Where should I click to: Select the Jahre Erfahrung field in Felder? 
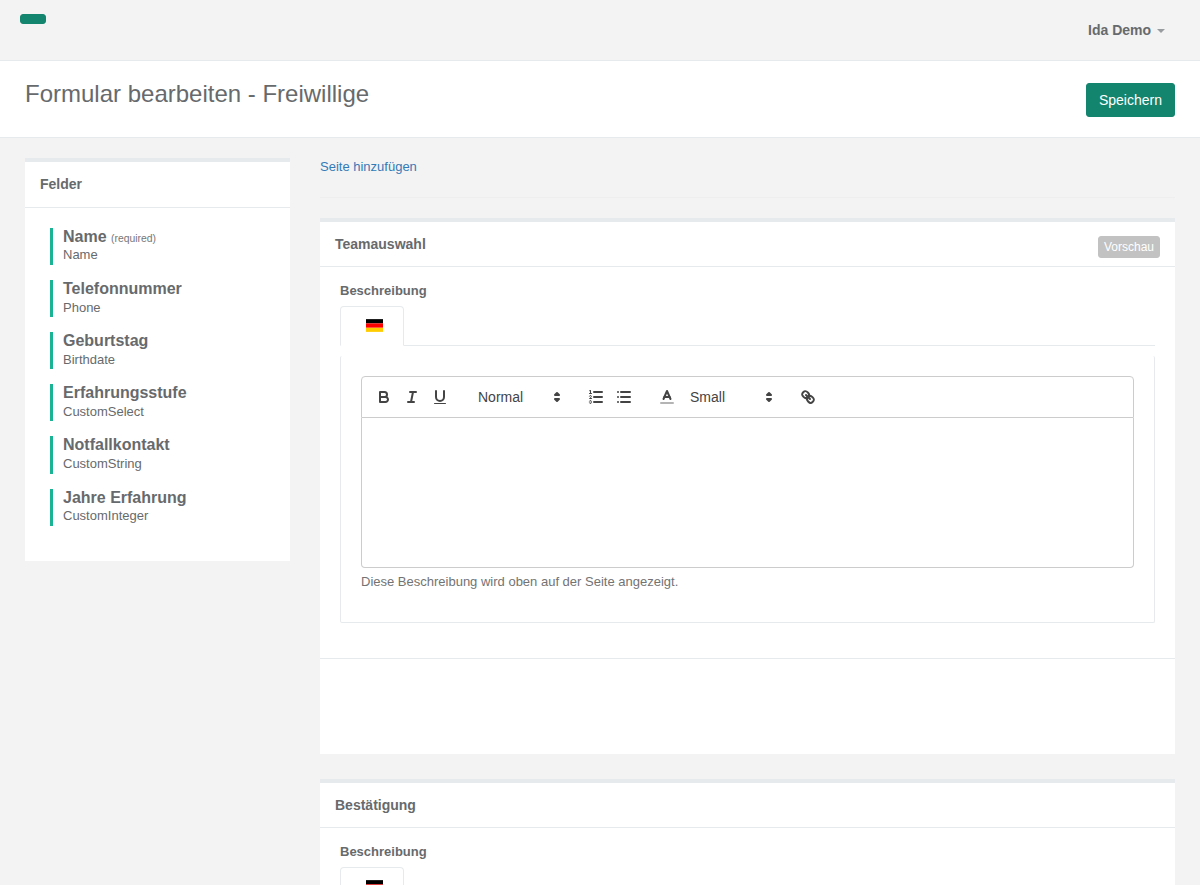pyautogui.click(x=160, y=506)
